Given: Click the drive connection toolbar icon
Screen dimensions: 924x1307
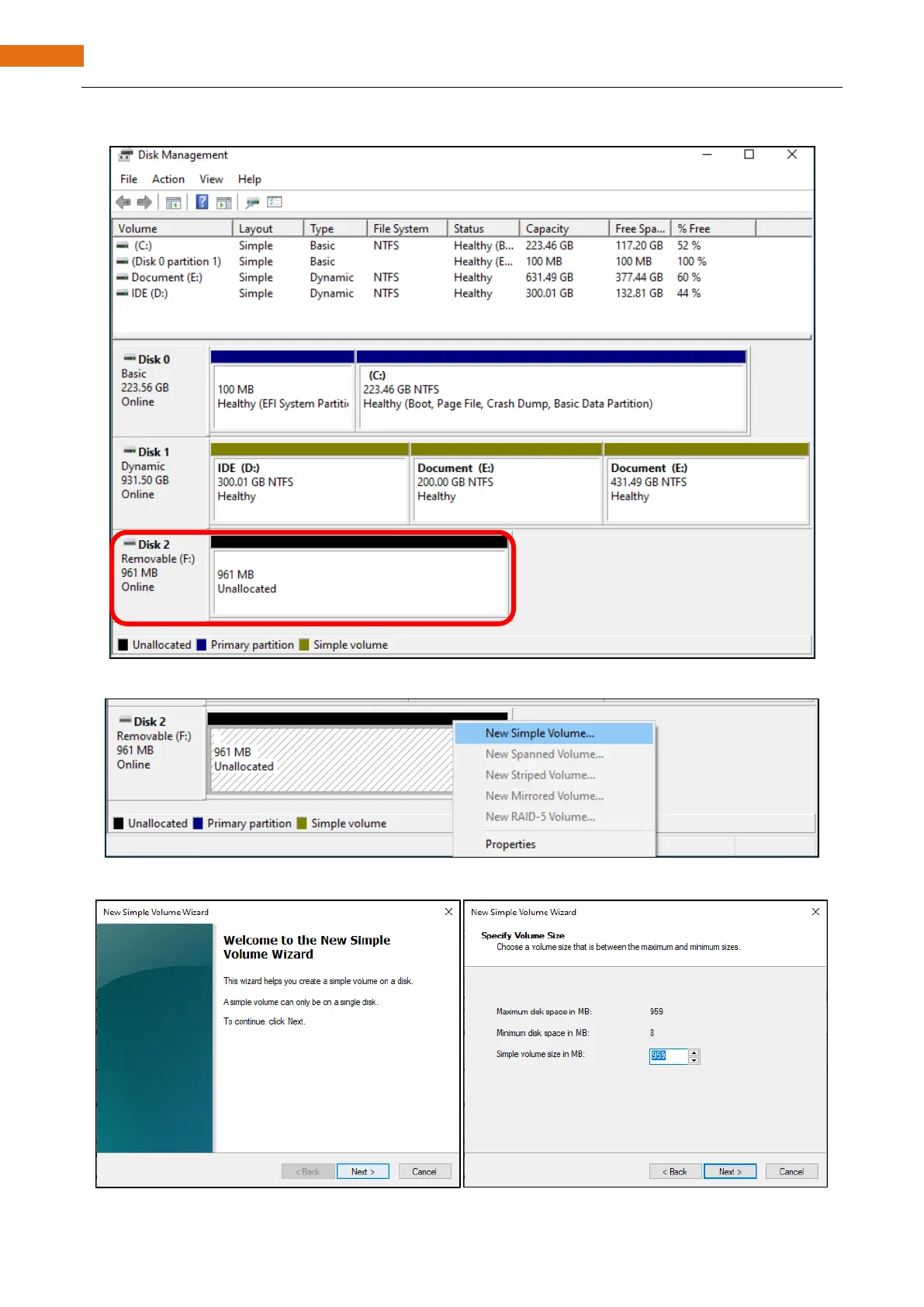Looking at the screenshot, I should point(252,203).
